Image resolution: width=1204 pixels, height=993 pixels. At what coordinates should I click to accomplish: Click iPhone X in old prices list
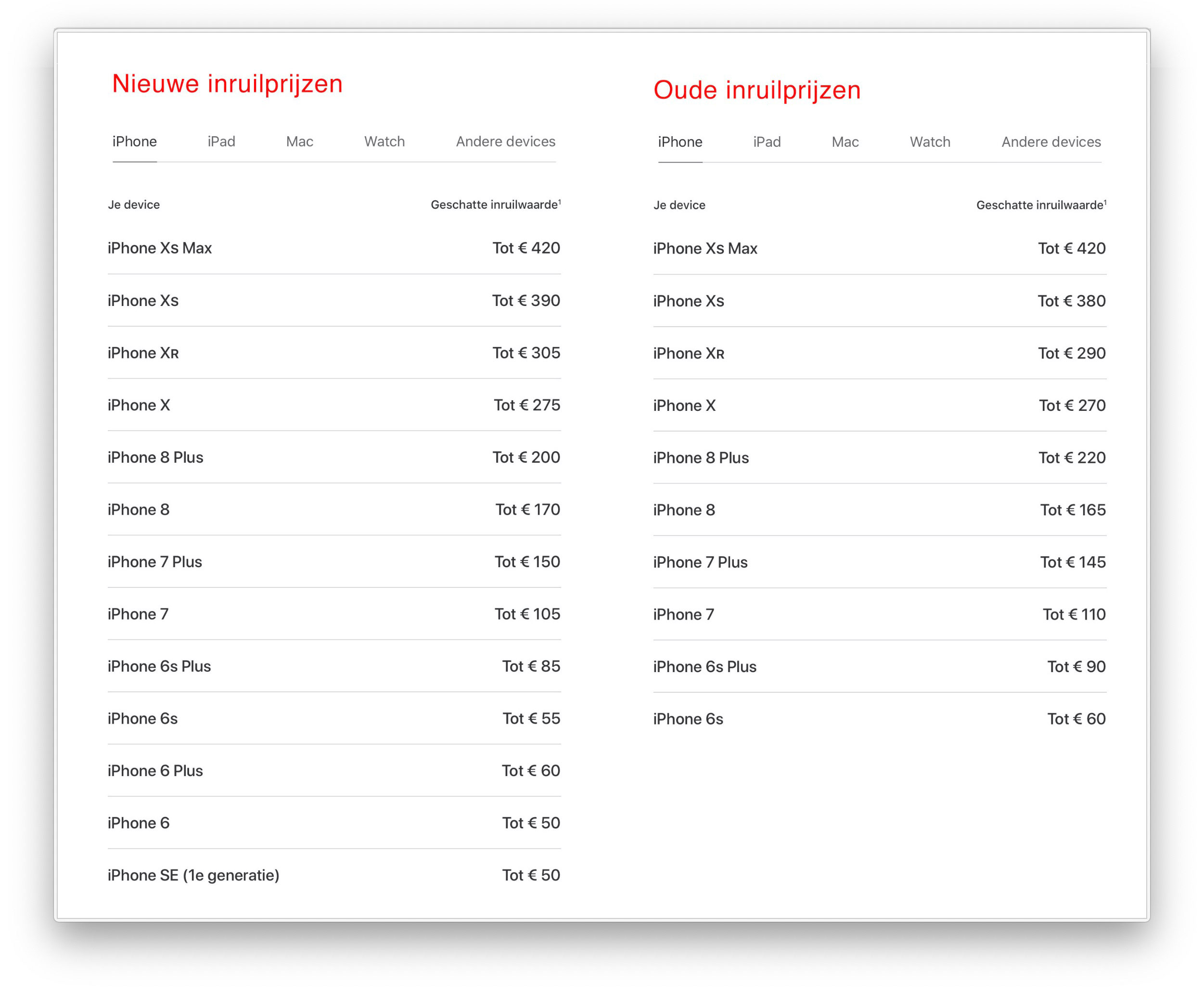[684, 406]
